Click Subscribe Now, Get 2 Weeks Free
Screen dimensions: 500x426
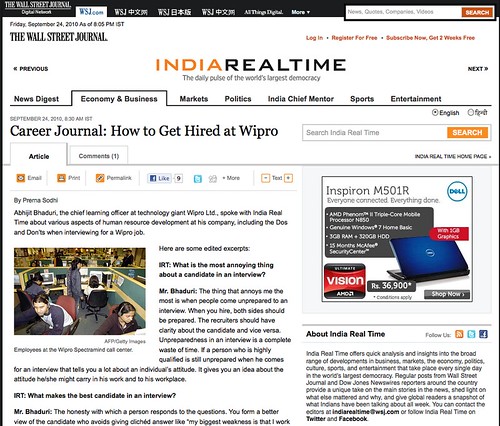pos(430,38)
